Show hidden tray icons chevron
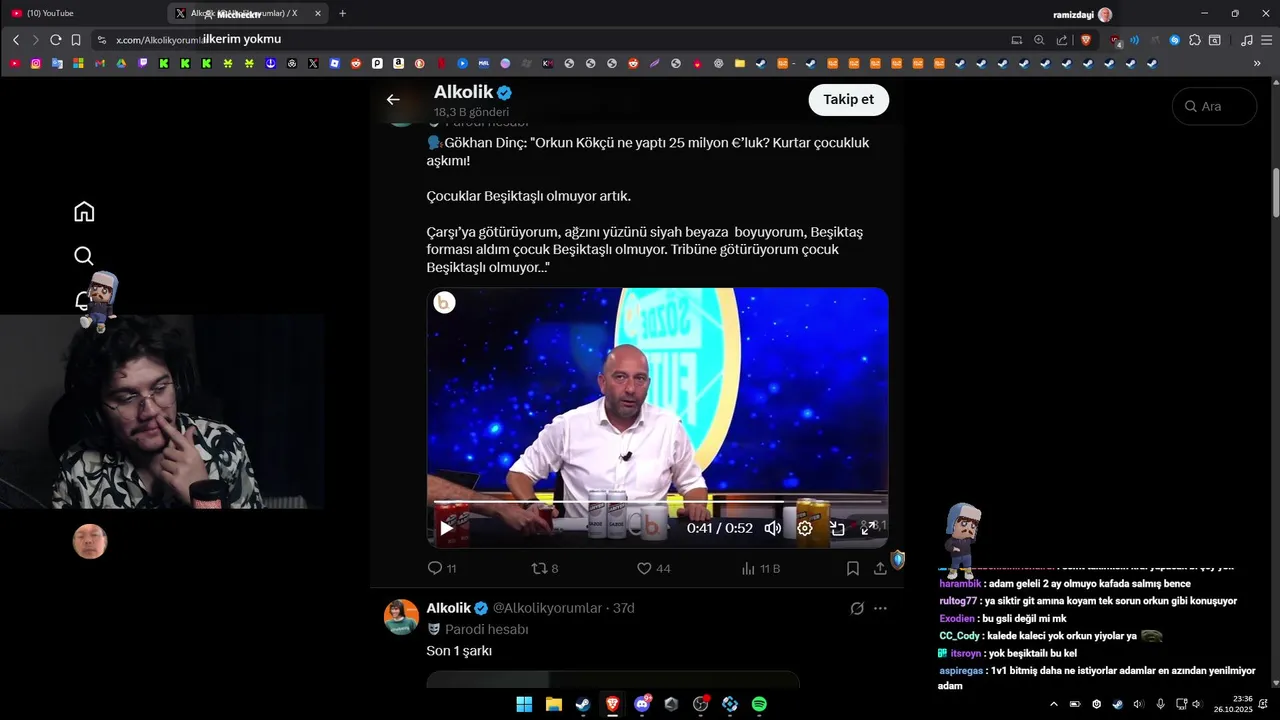This screenshot has width=1280, height=720. (x=1053, y=704)
